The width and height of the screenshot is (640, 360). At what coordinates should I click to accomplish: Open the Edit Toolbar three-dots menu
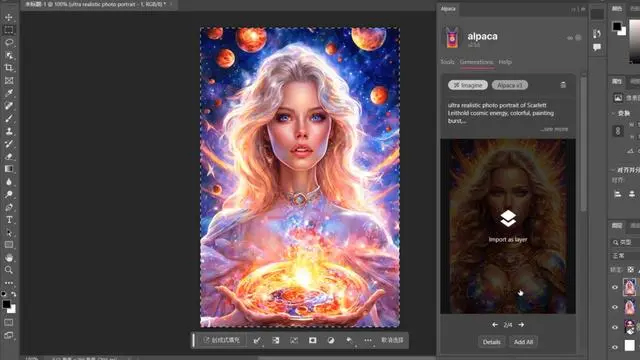click(9, 282)
